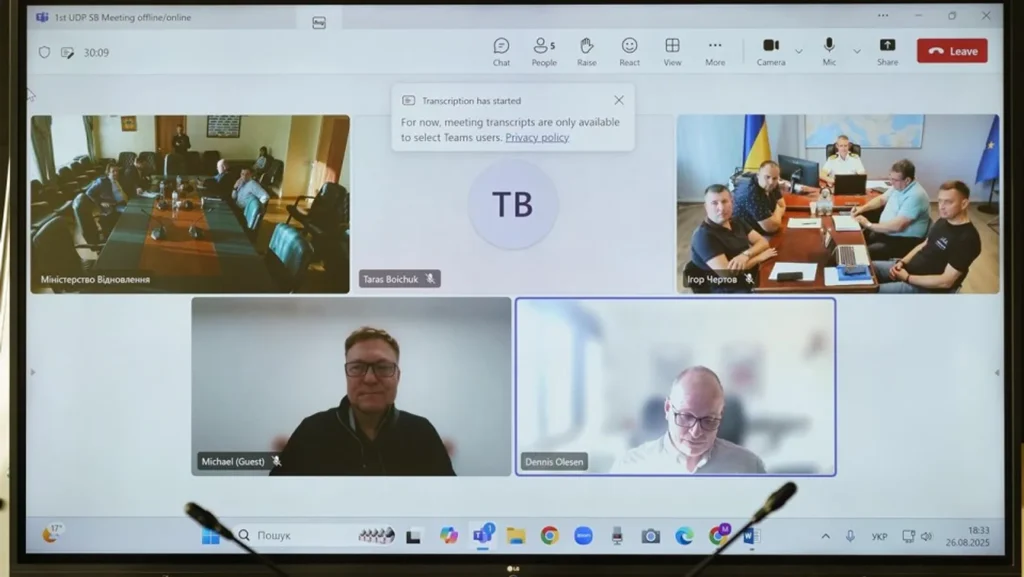The width and height of the screenshot is (1024, 577).
Task: Toggle the Mic mute state
Action: pos(829,52)
